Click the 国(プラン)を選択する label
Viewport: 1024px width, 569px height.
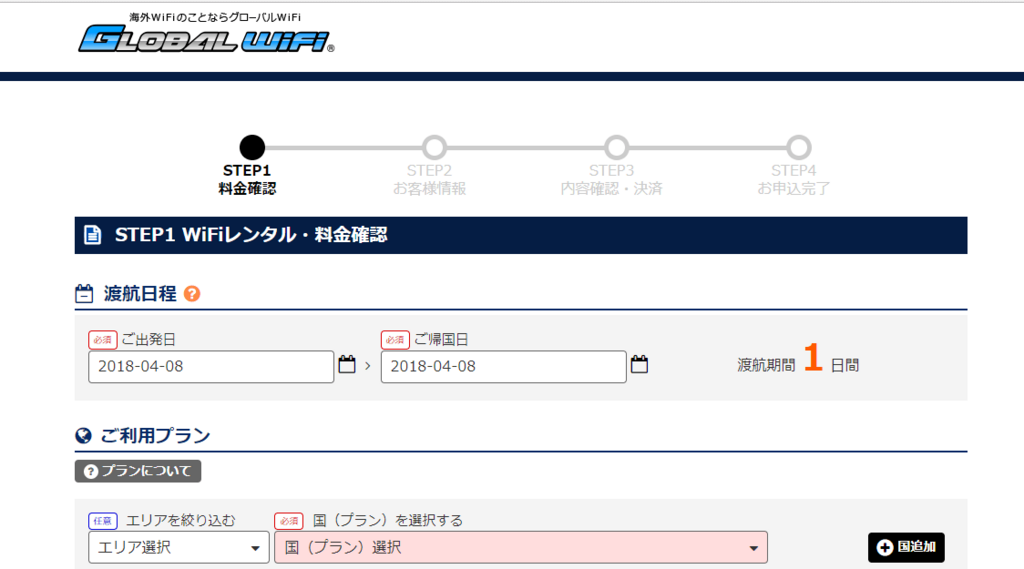click(x=388, y=521)
